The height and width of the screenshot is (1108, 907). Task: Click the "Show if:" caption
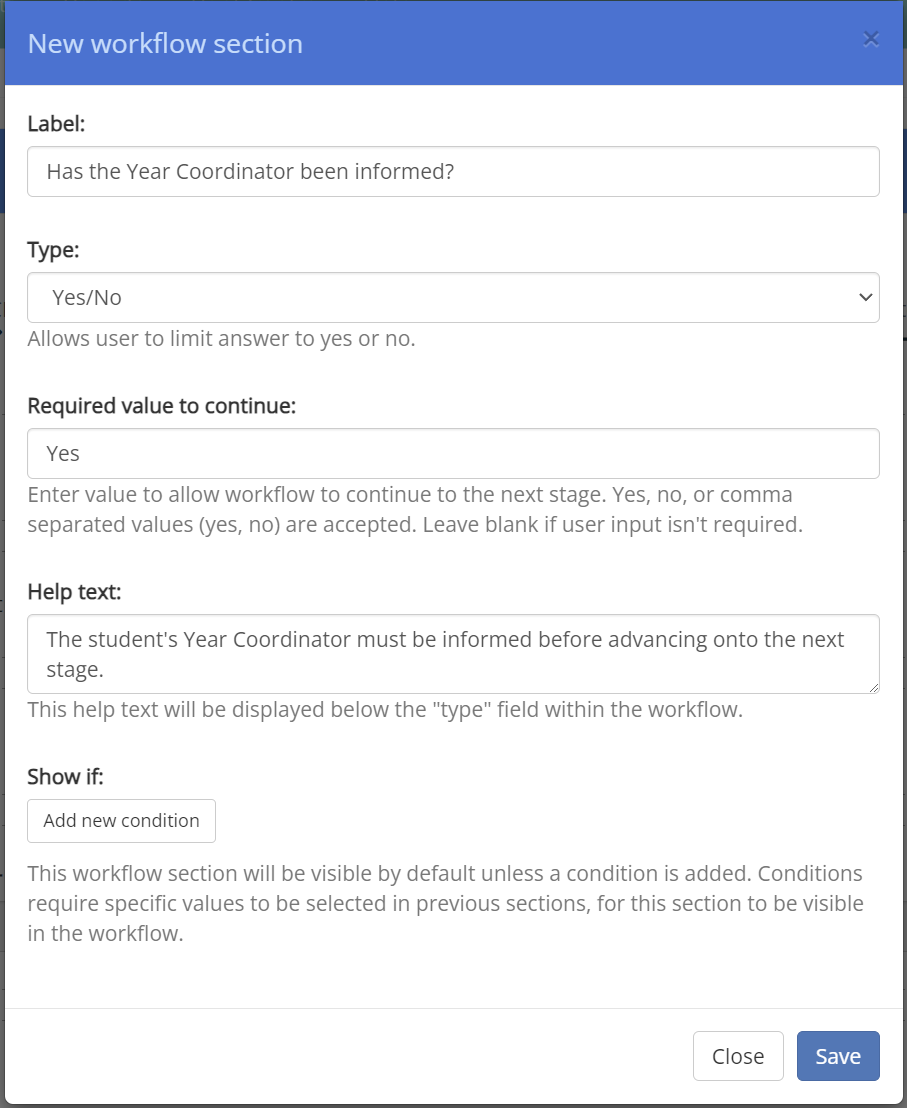pyautogui.click(x=65, y=777)
